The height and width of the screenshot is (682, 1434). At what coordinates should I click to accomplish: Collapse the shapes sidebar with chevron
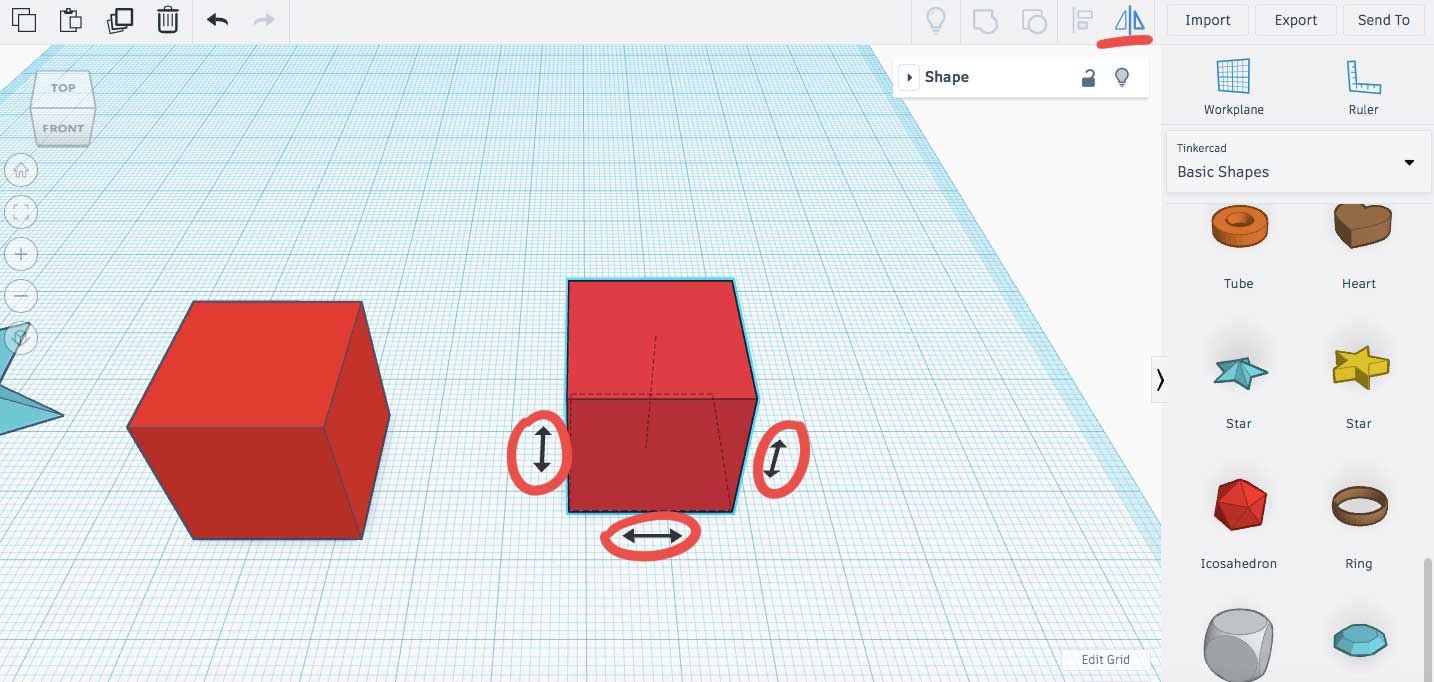tap(1159, 380)
